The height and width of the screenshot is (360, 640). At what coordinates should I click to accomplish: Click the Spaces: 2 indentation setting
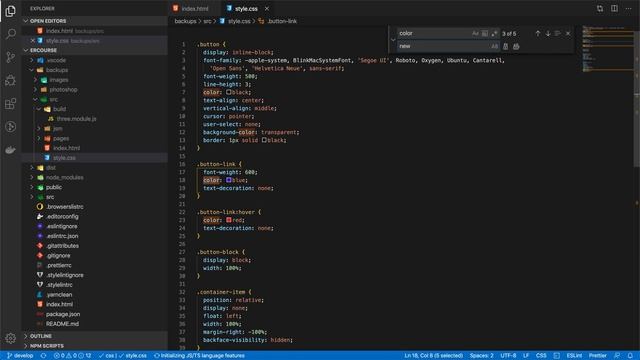pyautogui.click(x=481, y=356)
